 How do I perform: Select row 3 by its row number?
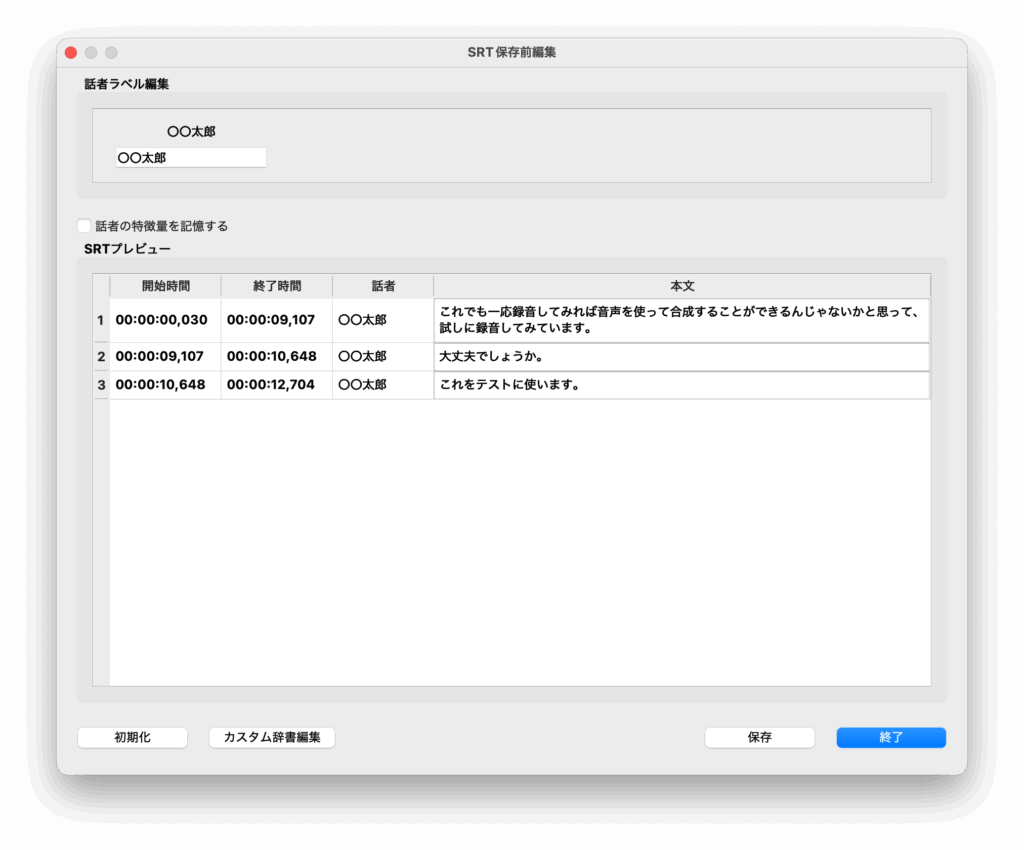(101, 385)
